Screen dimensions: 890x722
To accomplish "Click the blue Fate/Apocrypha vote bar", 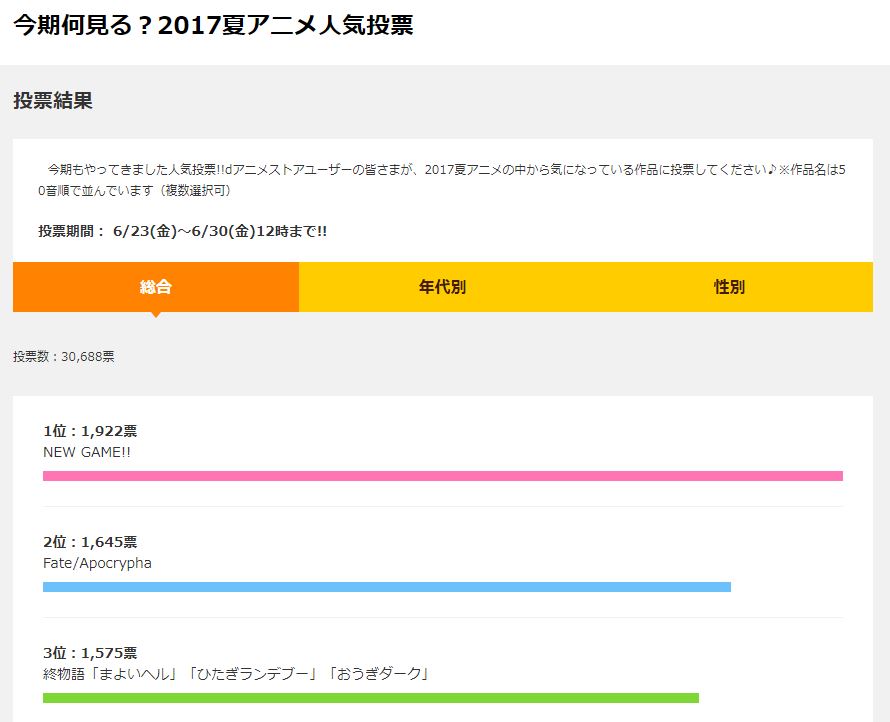I will pos(387,587).
